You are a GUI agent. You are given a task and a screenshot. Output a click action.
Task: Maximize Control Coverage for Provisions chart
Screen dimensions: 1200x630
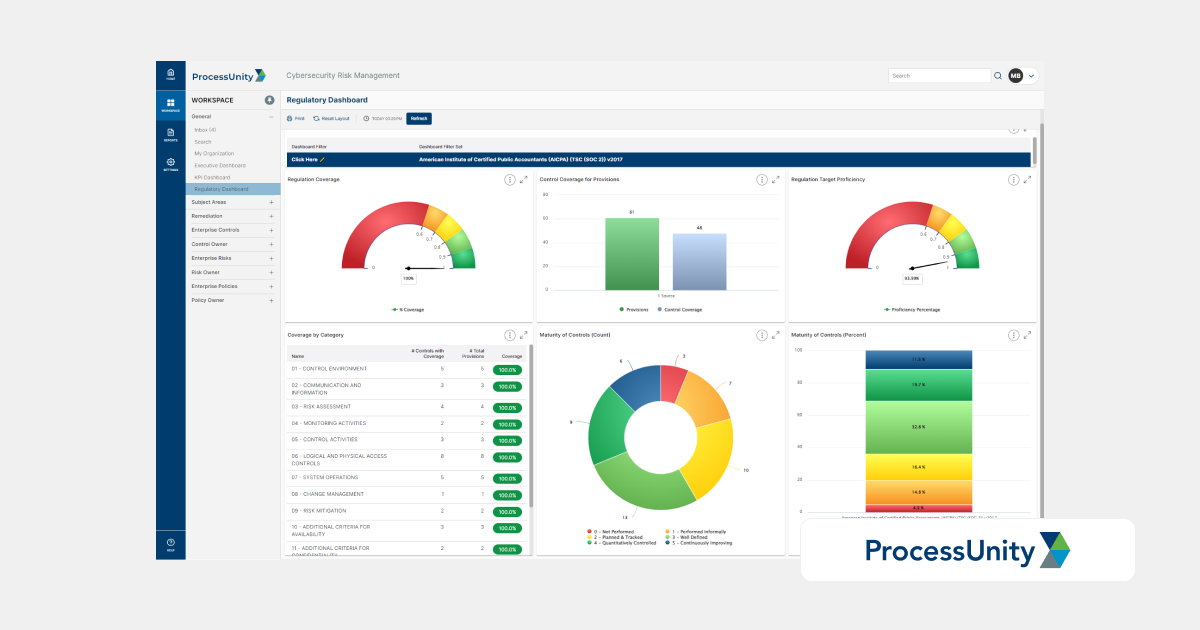click(x=776, y=180)
